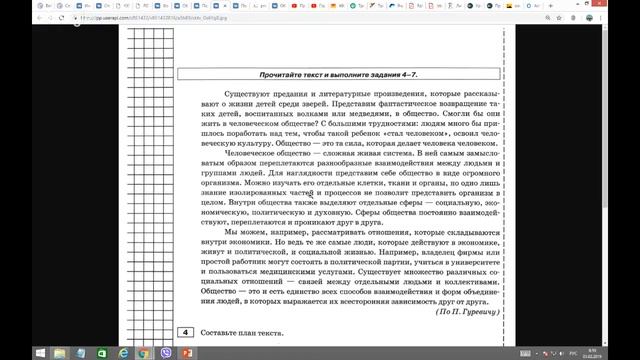The image size is (640, 360).
Task: Bookmark this page with the star icon
Action: click(559, 18)
